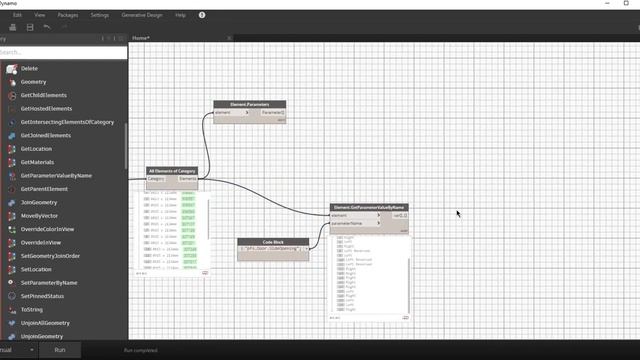Click the library panel vertical scrollbar

pos(126,146)
